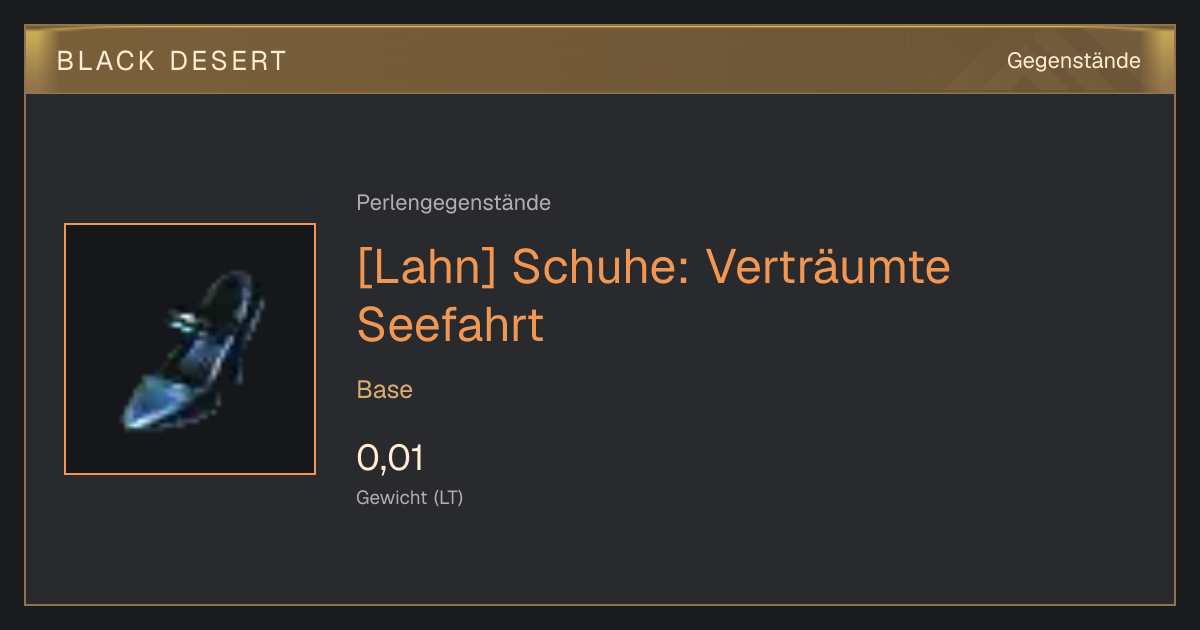
Task: Select the Perlengegenstände category label
Action: click(x=453, y=203)
